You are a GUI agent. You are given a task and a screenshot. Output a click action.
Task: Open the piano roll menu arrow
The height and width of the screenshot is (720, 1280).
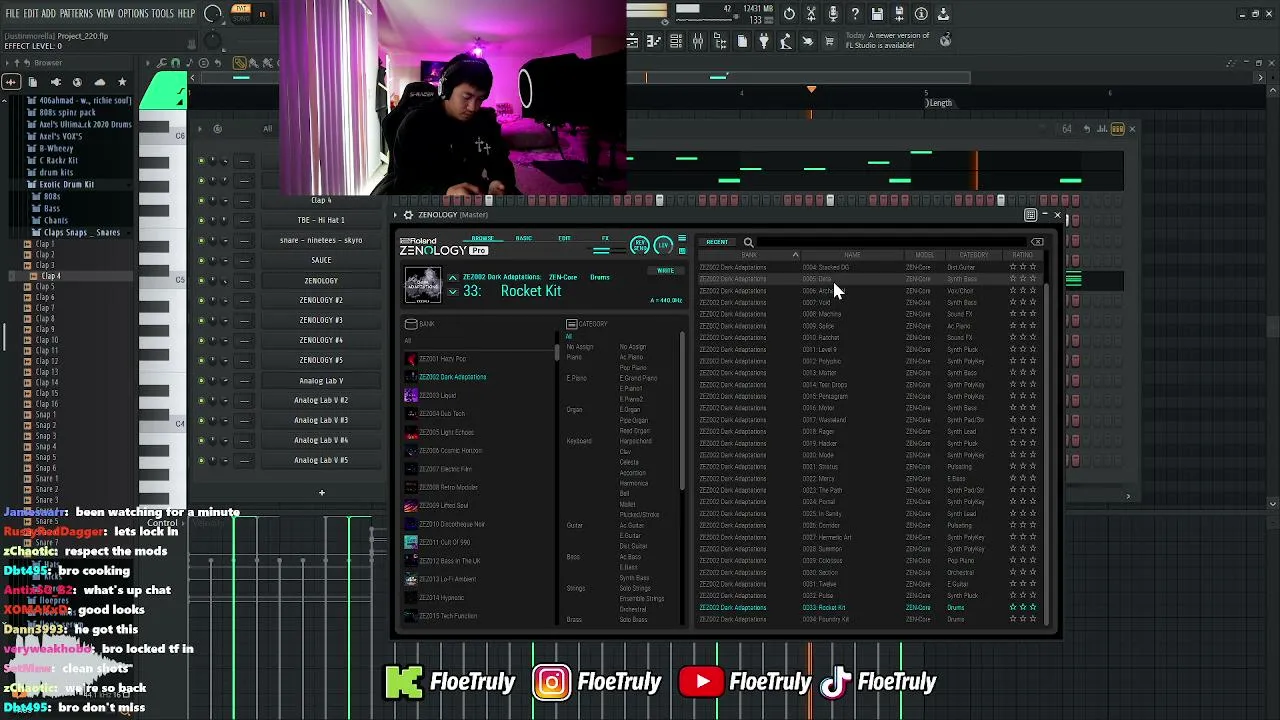click(149, 63)
